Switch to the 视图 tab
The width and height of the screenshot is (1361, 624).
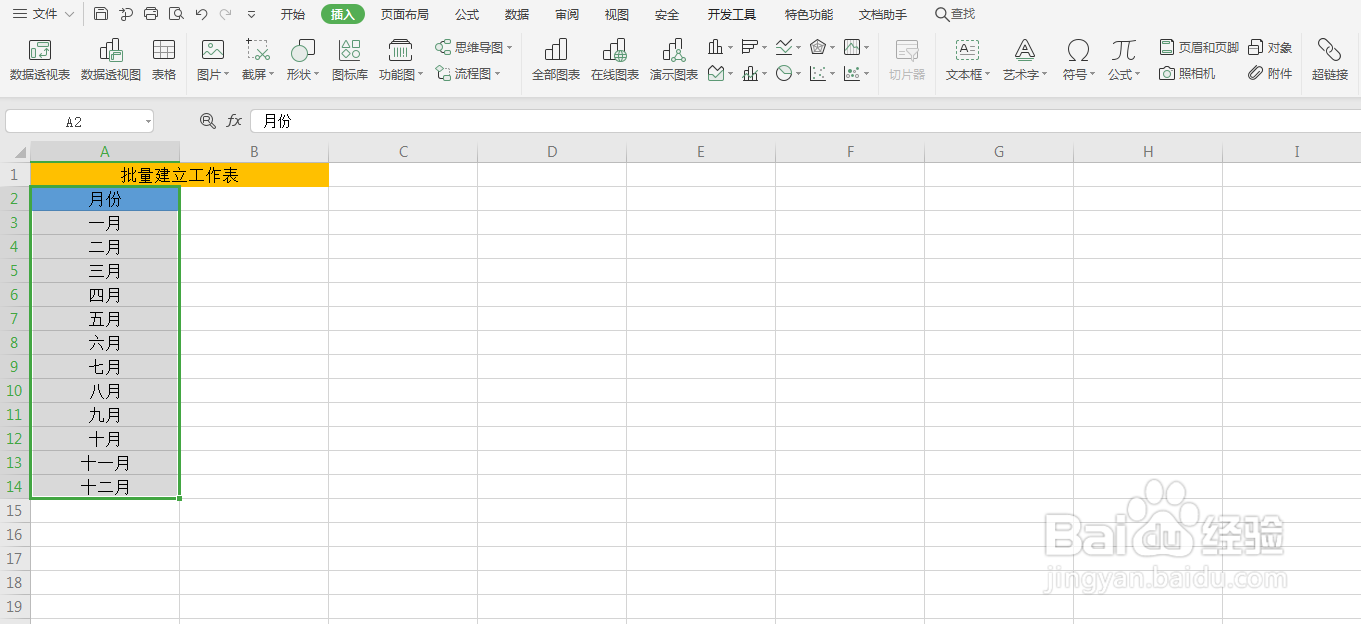click(617, 14)
